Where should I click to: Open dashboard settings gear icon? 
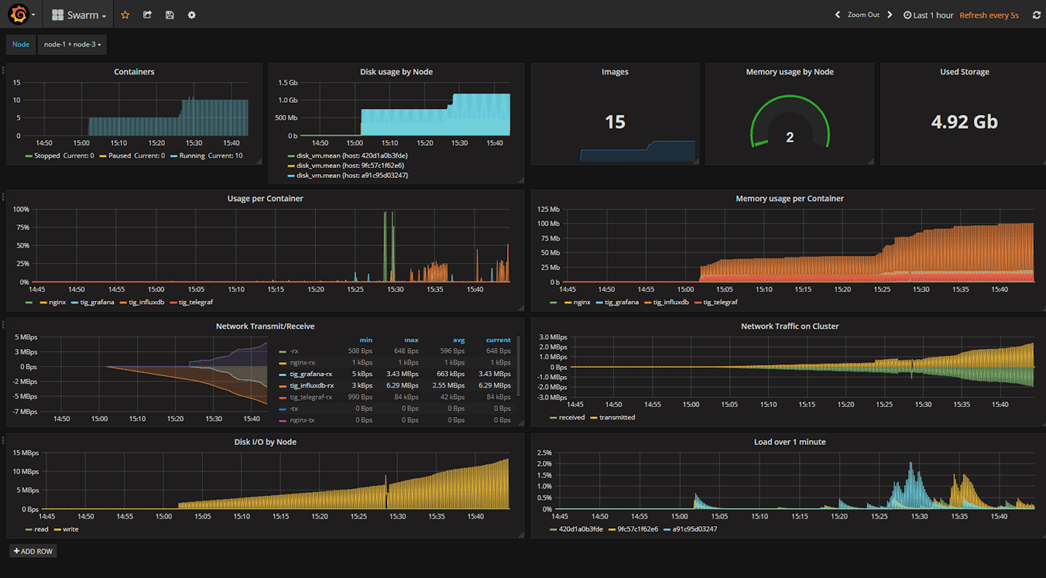click(191, 15)
